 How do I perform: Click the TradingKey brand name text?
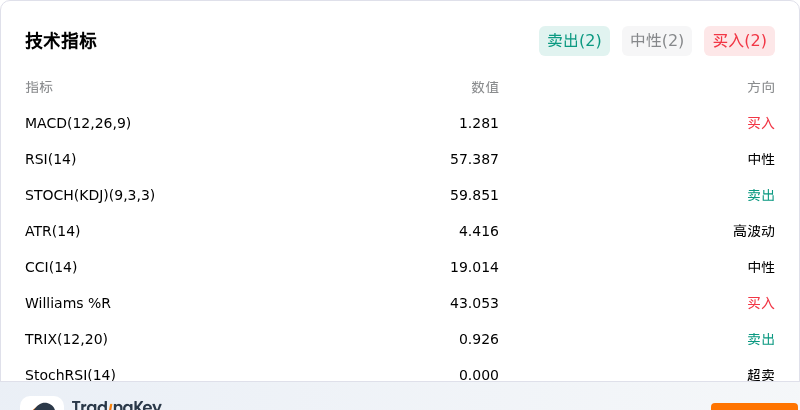point(117,405)
